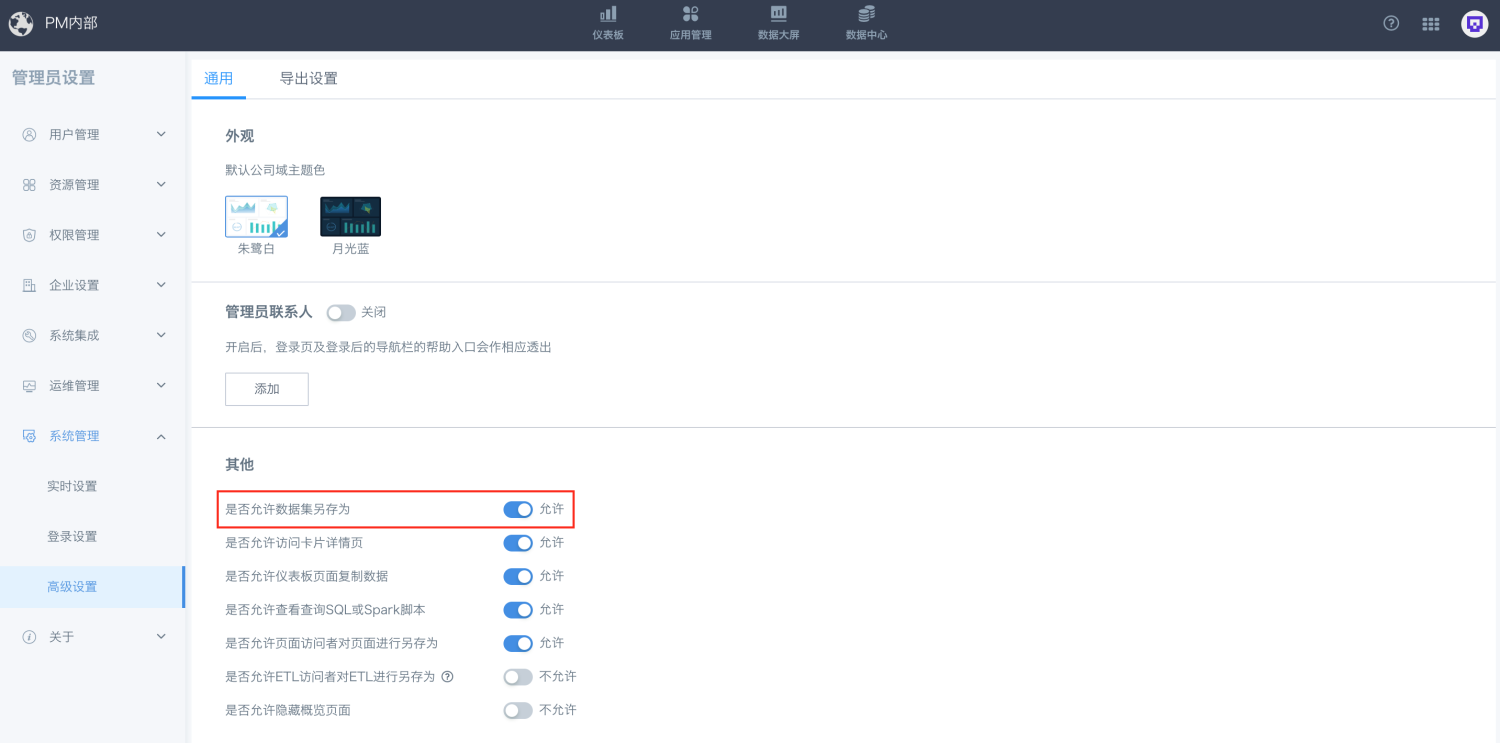Open 实时设置 in the sidebar
1500x743 pixels.
72,487
